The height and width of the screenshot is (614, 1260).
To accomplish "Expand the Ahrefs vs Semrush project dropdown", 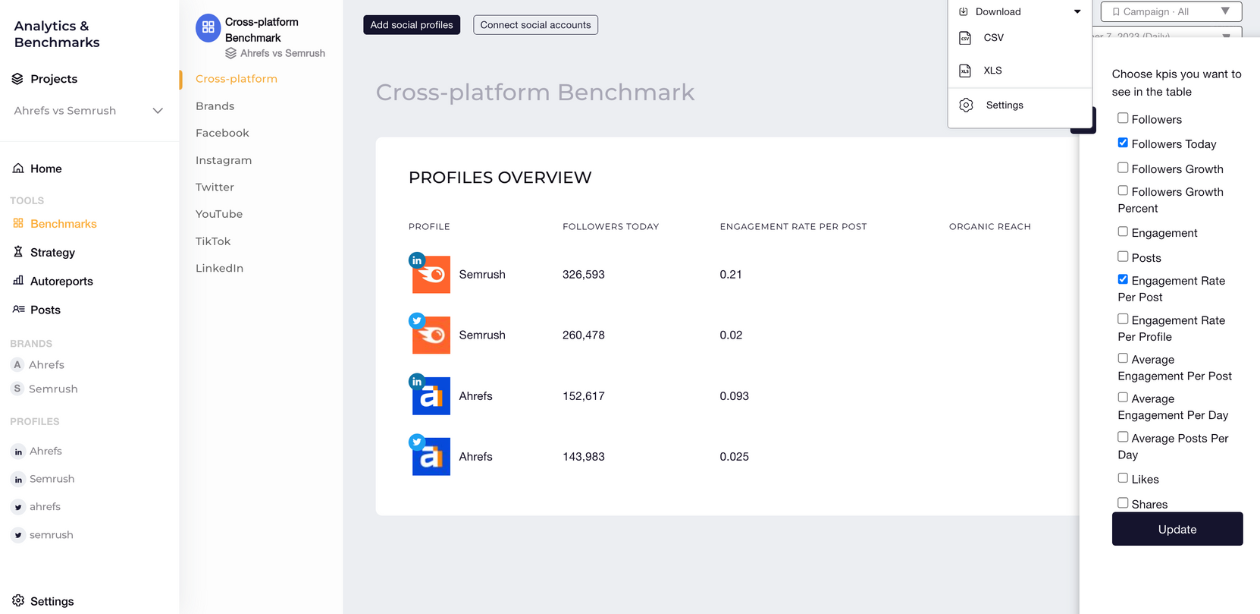I will (x=157, y=111).
